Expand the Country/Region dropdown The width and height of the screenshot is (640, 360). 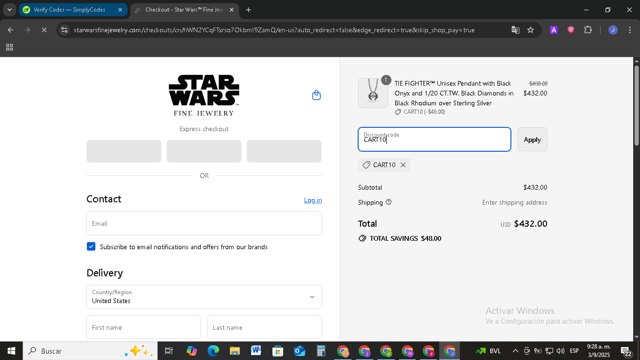[204, 297]
